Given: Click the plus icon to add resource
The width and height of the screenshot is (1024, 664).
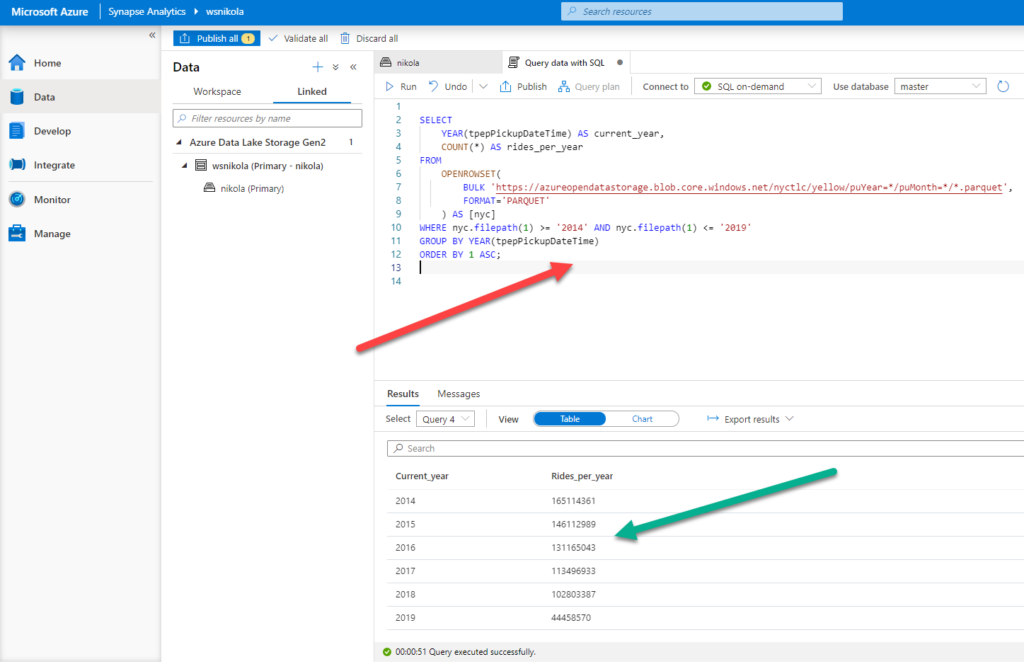Looking at the screenshot, I should click(x=317, y=67).
